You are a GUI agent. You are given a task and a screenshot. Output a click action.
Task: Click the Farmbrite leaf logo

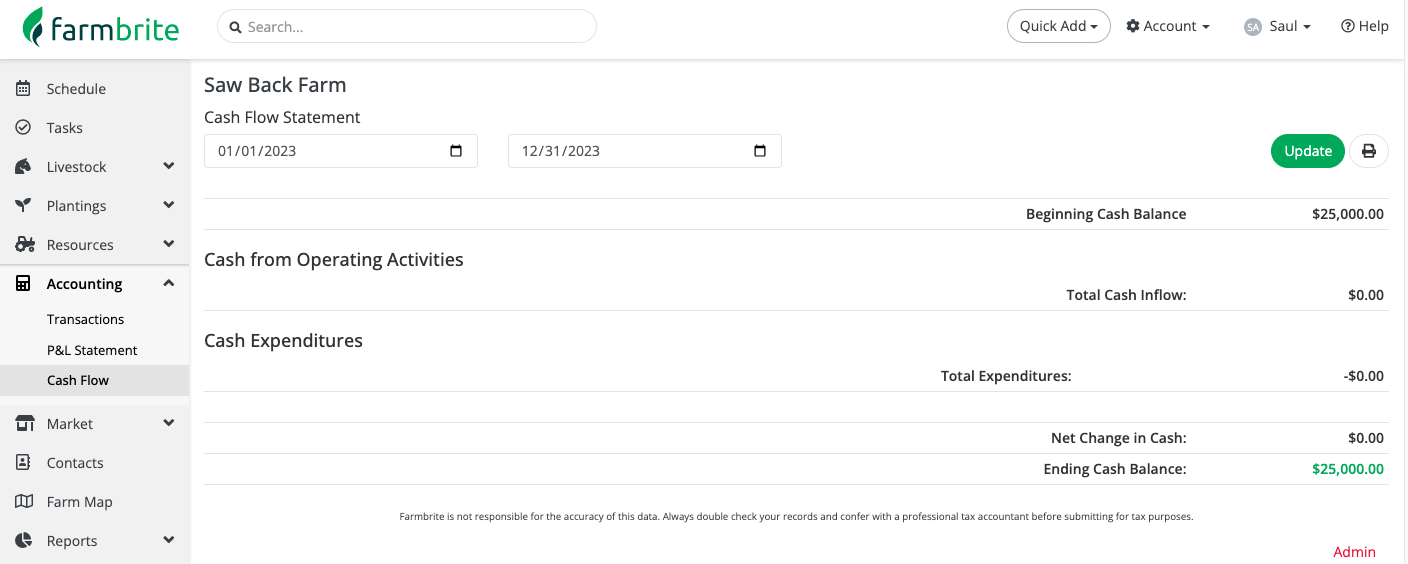click(x=35, y=27)
